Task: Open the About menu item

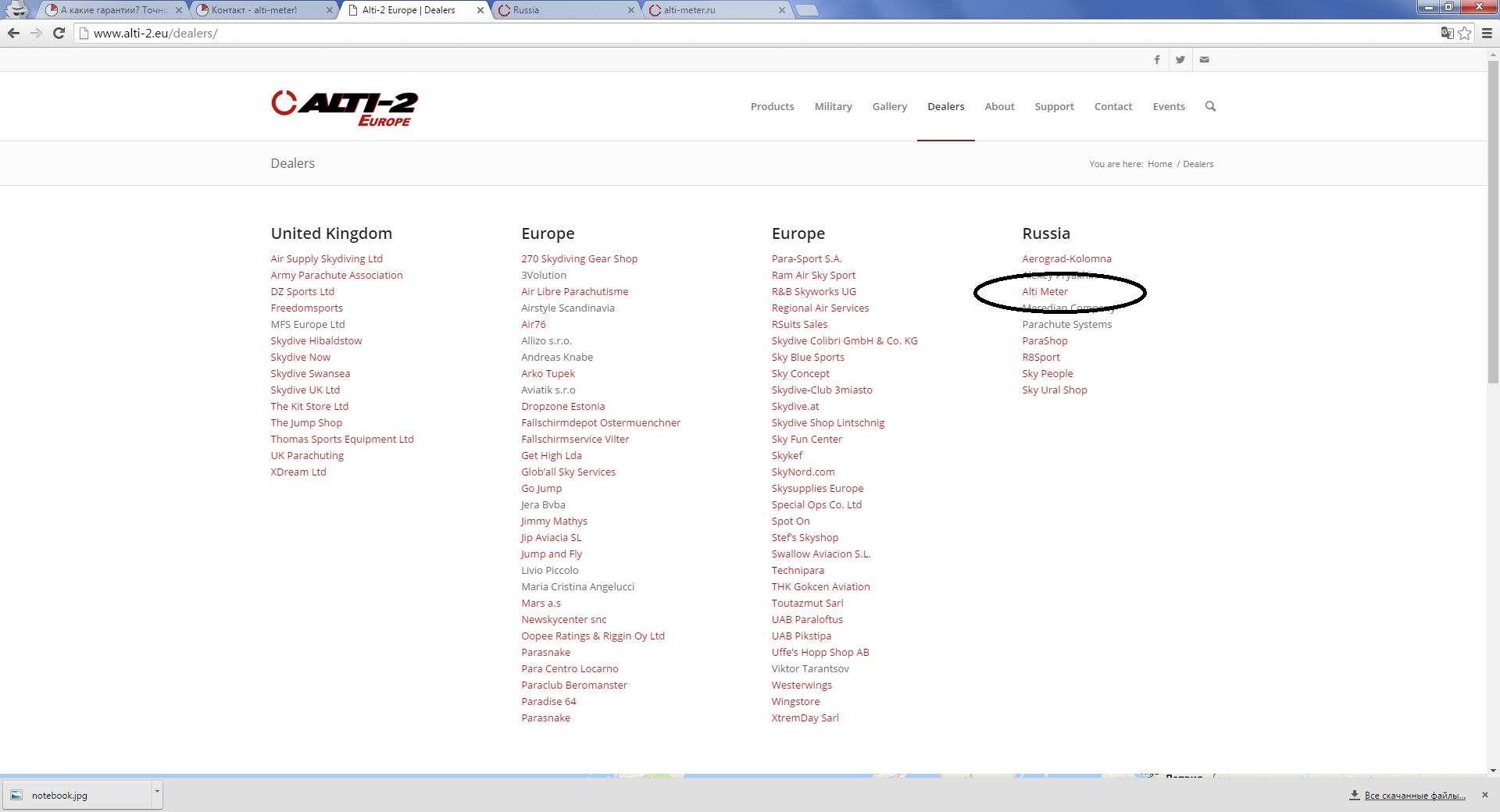Action: point(999,106)
